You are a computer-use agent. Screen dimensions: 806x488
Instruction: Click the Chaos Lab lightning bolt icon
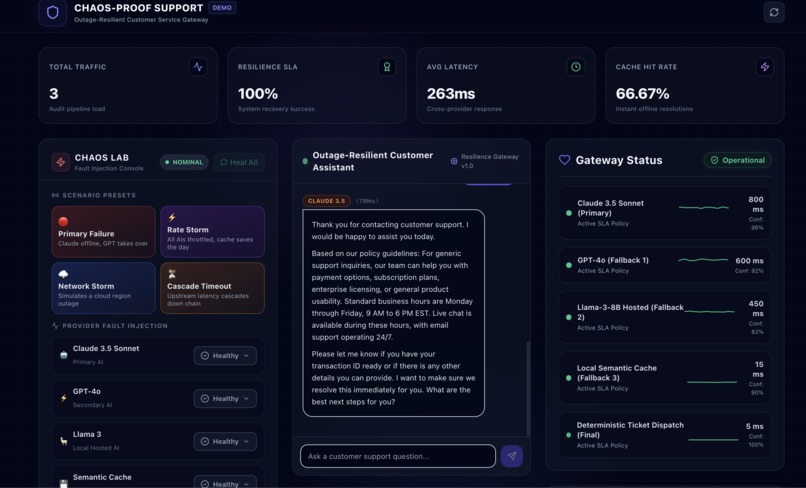tap(61, 162)
